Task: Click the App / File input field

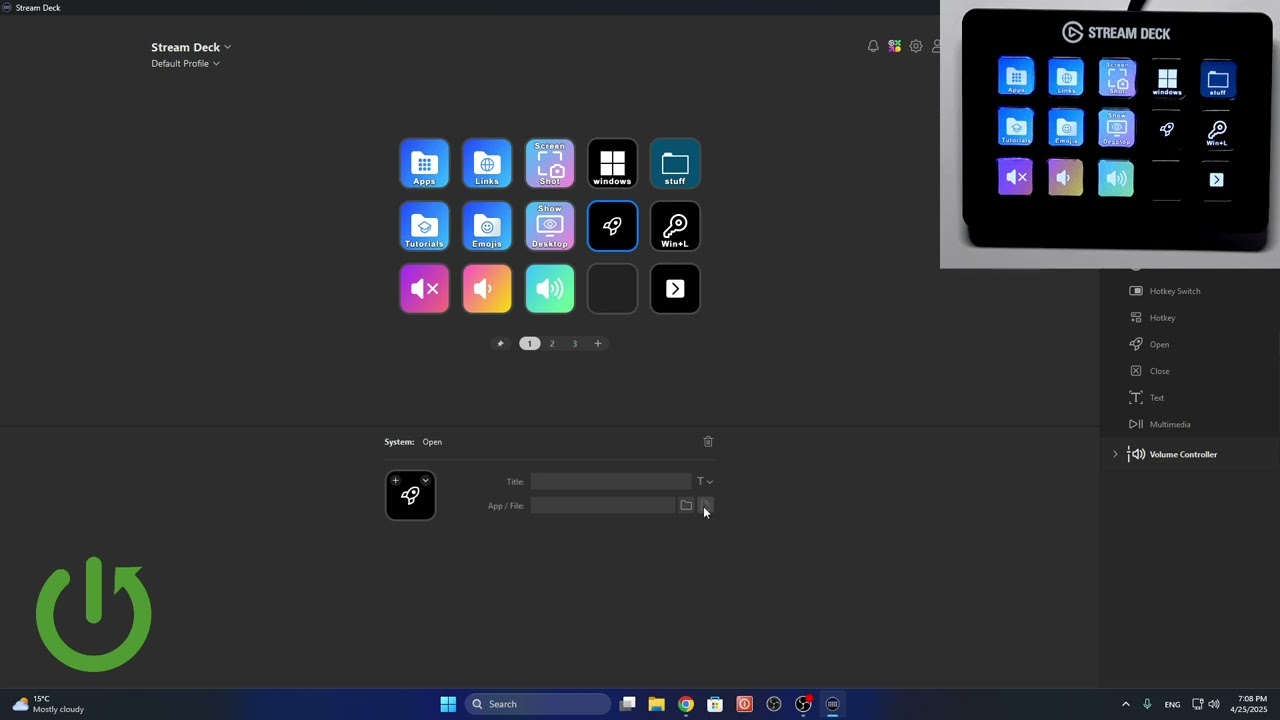Action: coord(603,505)
